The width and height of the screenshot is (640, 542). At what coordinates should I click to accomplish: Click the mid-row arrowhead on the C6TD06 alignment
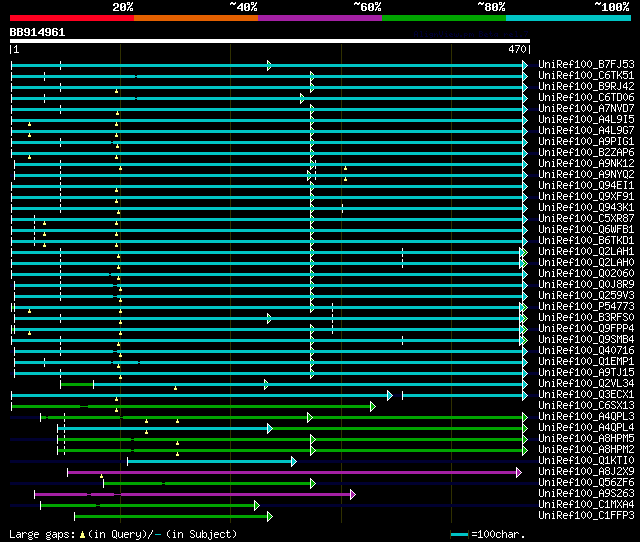click(x=302, y=98)
